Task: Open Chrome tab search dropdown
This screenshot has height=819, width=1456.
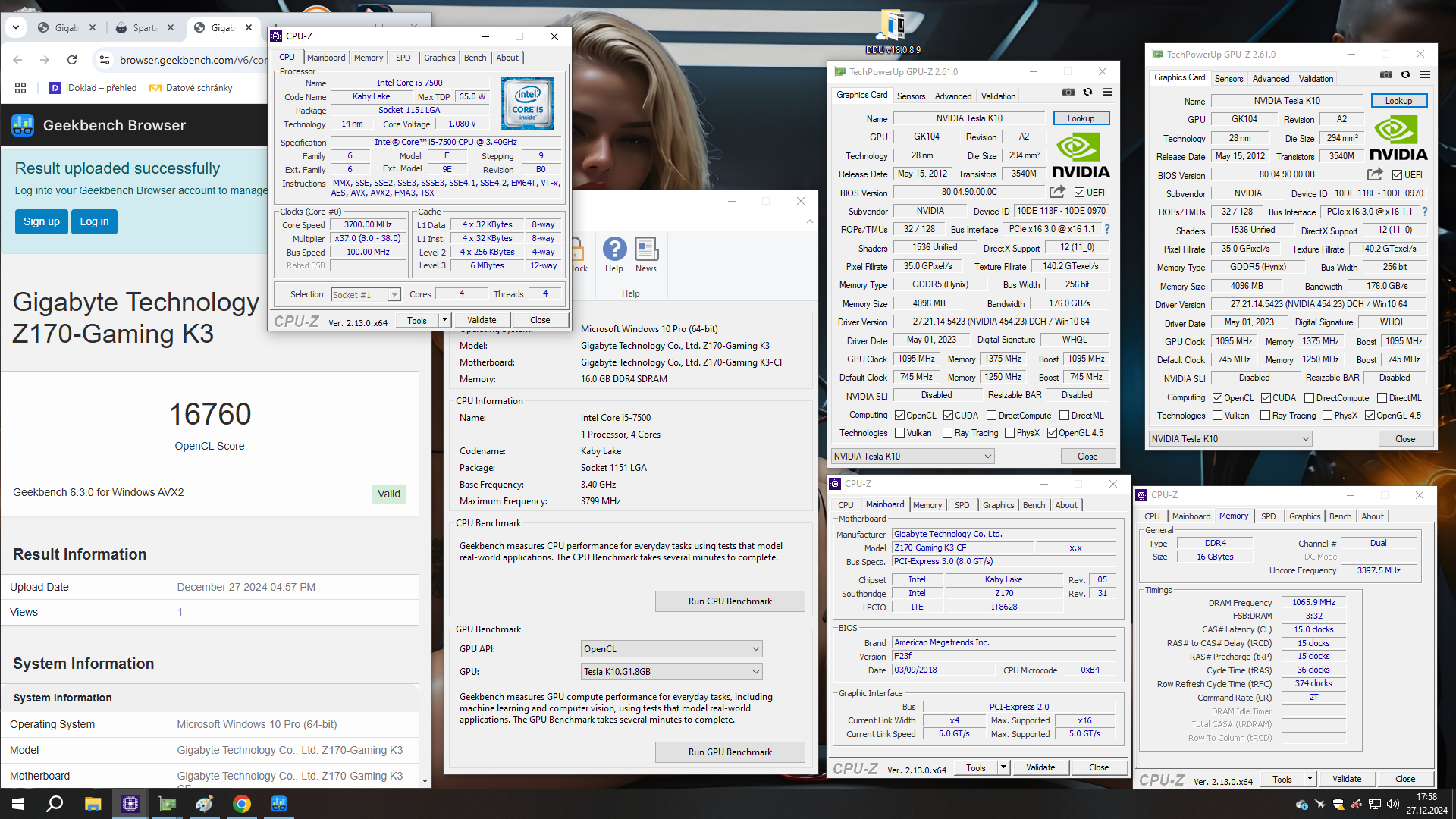Action: pos(16,27)
